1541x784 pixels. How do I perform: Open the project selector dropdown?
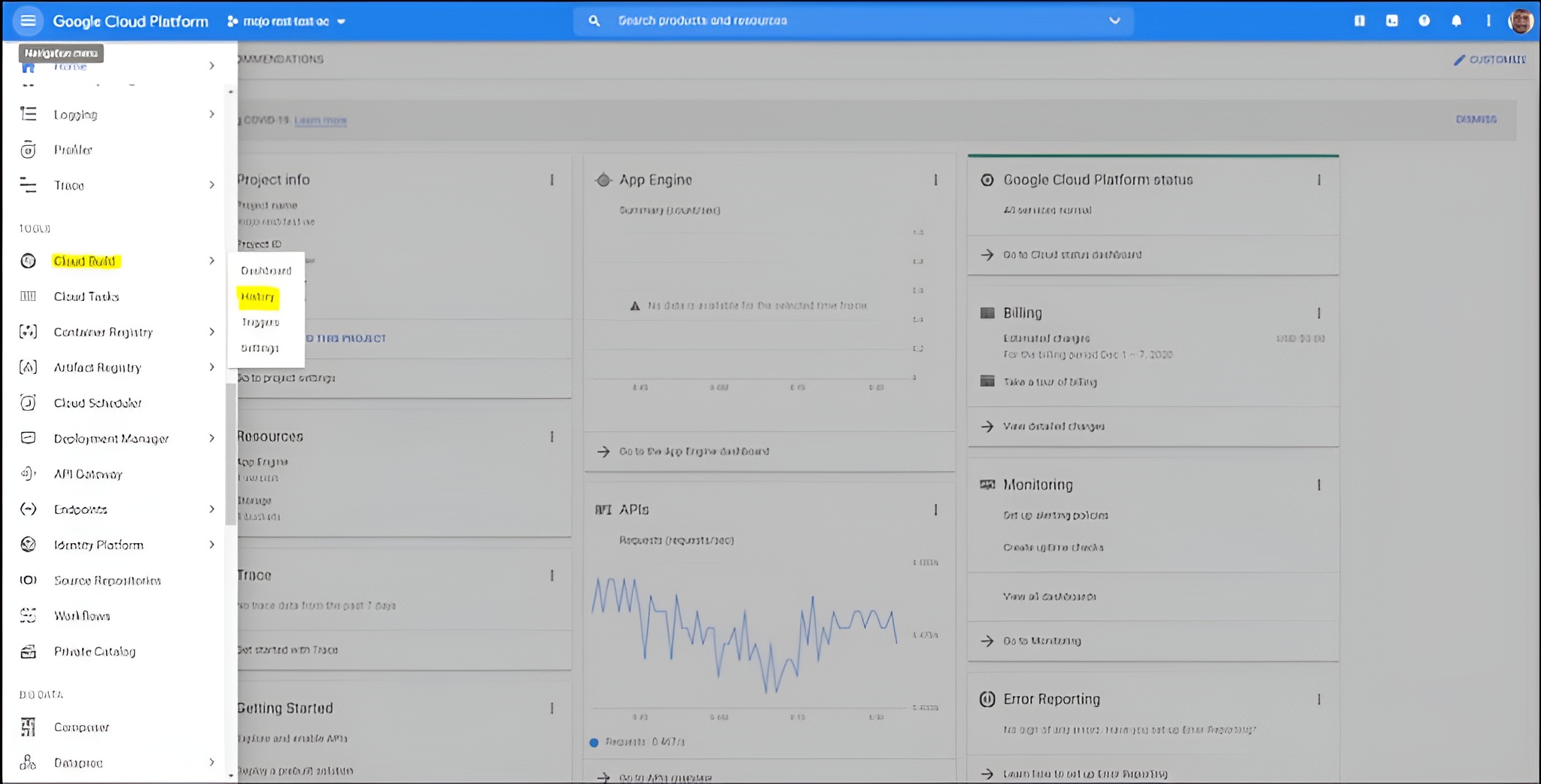pyautogui.click(x=287, y=21)
